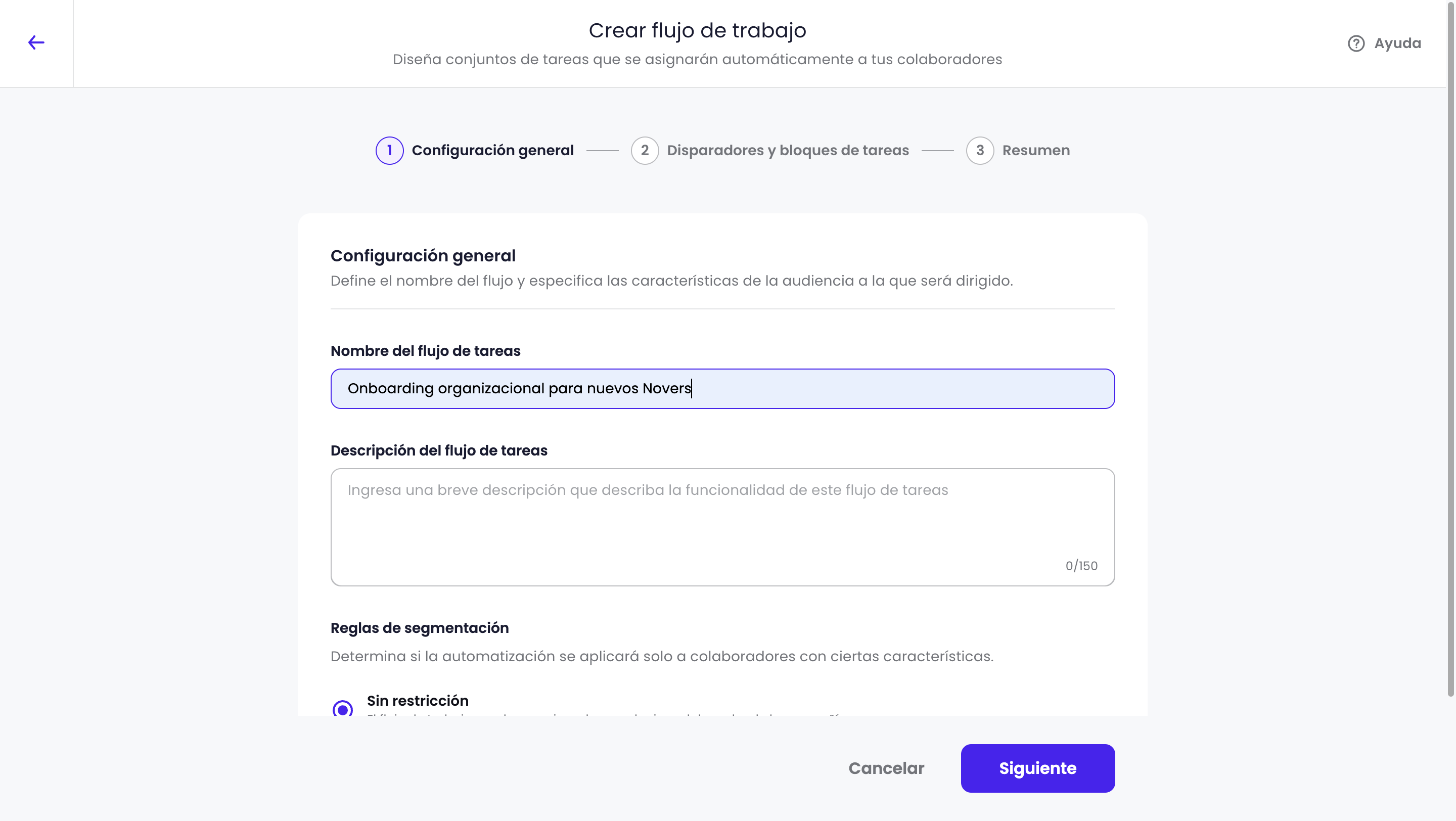Select the step 2 circle indicator
Image resolution: width=1456 pixels, height=821 pixels.
[645, 150]
